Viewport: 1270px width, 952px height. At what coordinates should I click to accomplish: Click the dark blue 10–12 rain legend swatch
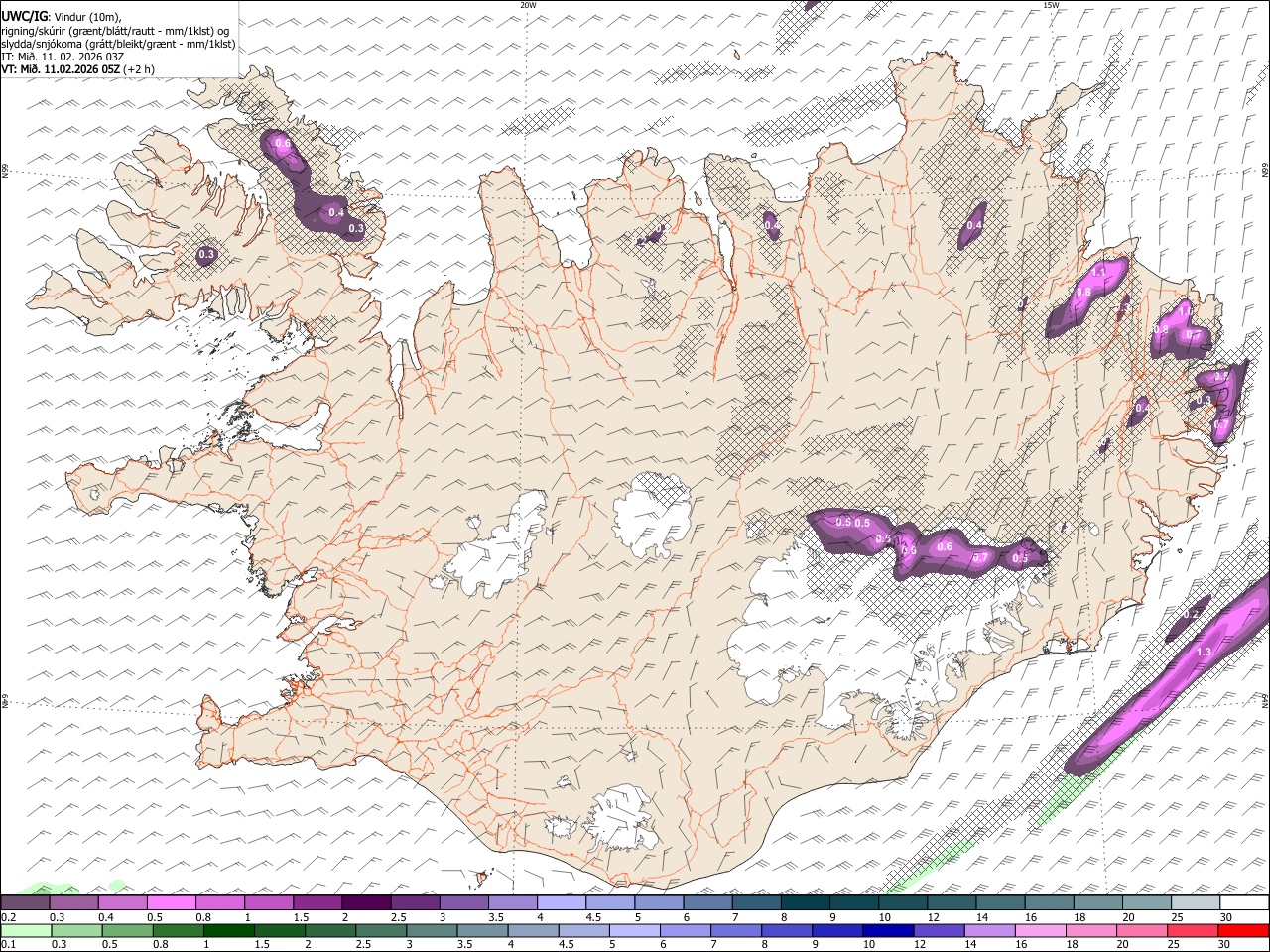tap(887, 931)
